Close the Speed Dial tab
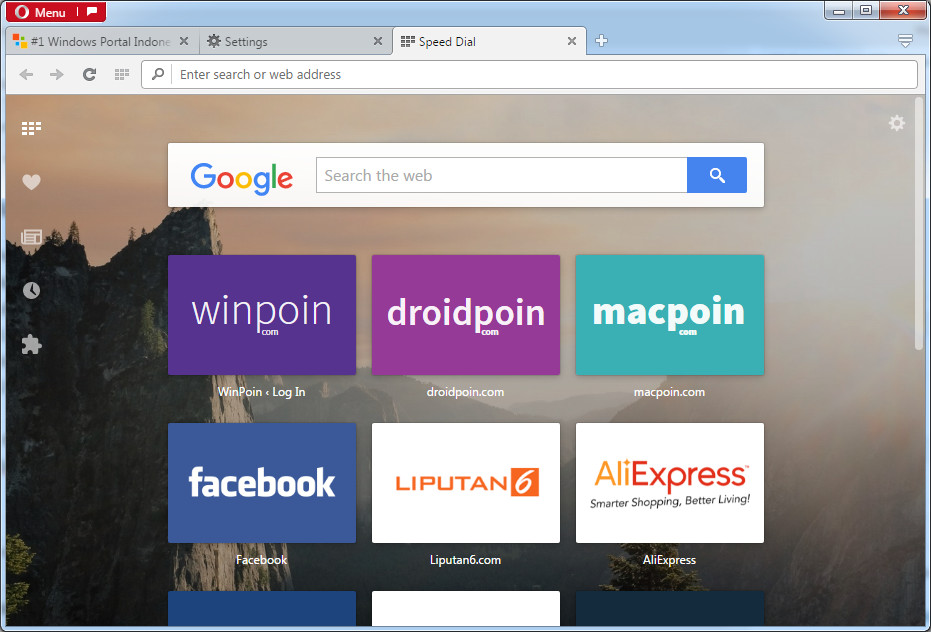This screenshot has height=632, width=931. pyautogui.click(x=572, y=41)
